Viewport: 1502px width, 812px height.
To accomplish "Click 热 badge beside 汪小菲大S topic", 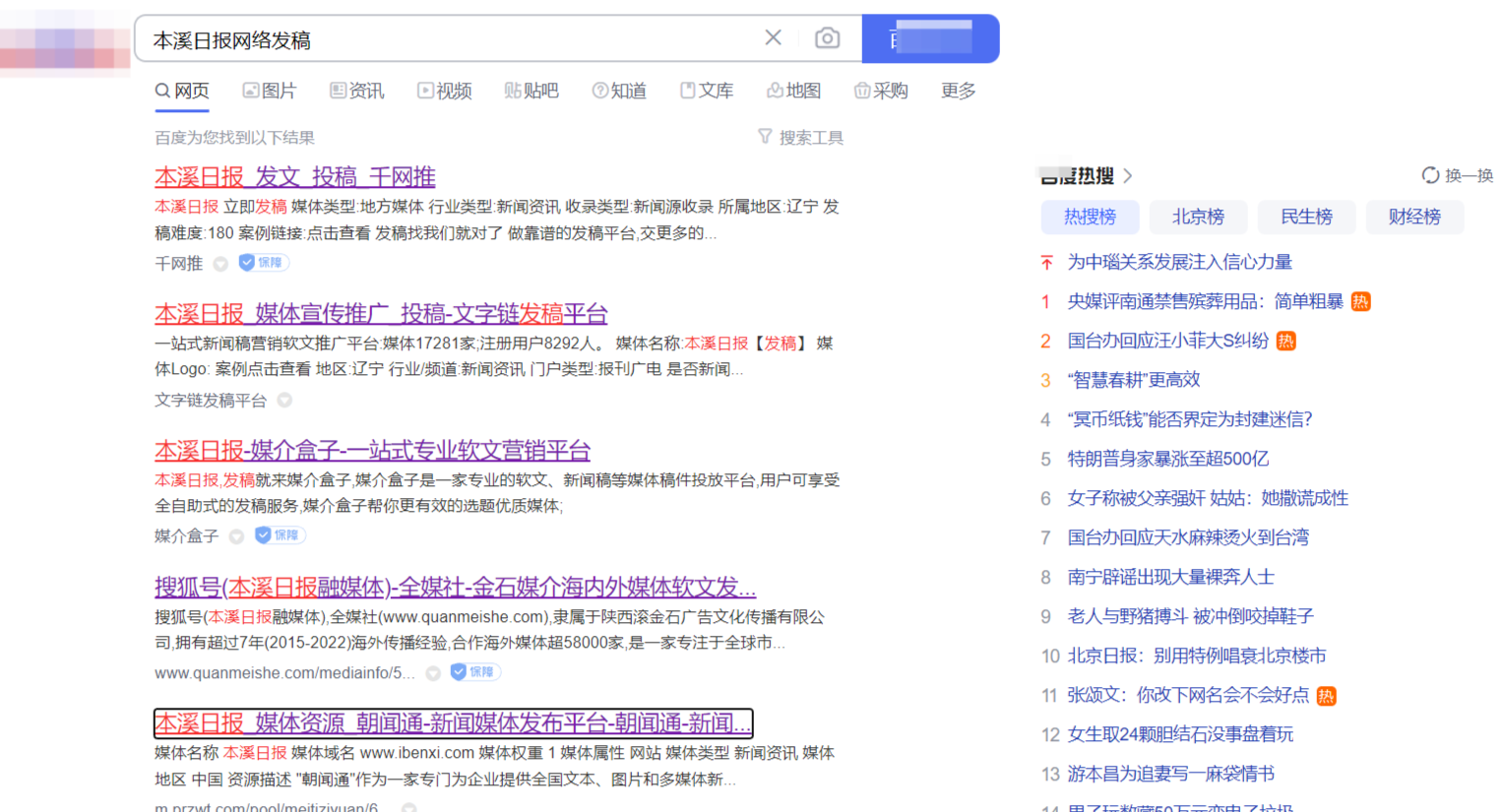I will click(x=1285, y=341).
